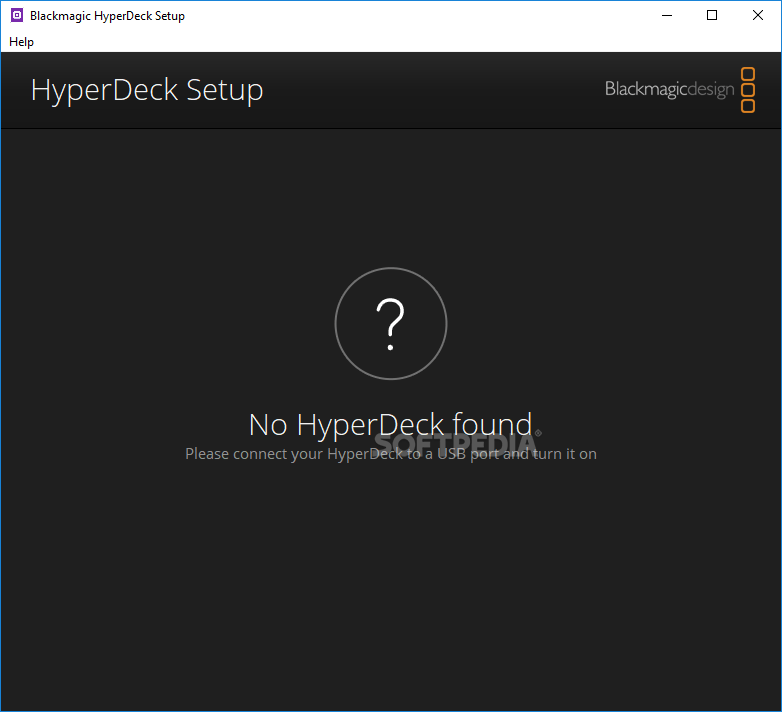The image size is (782, 712).
Task: Click the question mark circle icon
Action: (x=391, y=324)
